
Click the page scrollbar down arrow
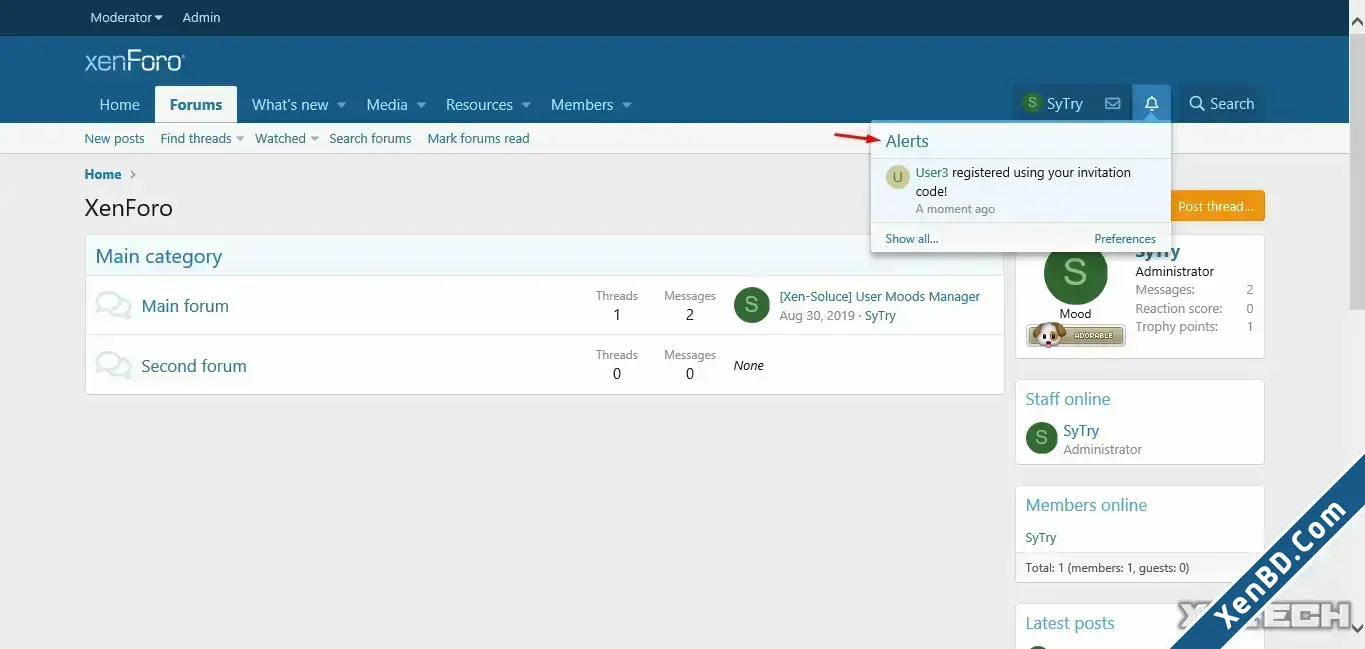[1356, 628]
